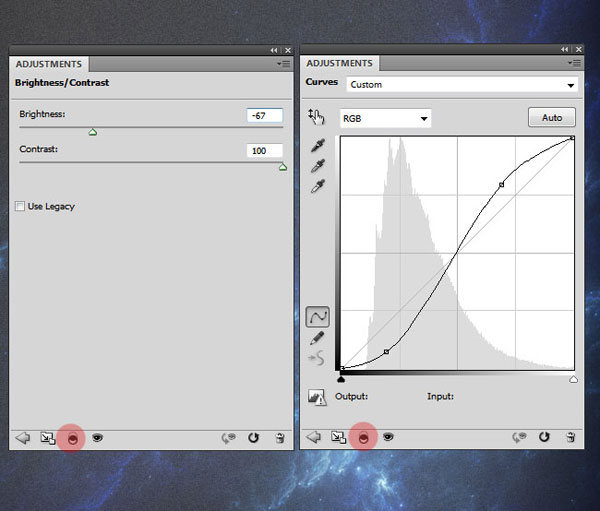
Task: Return to adjustment list in Brightness/Contrast panel
Action: [x=23, y=438]
